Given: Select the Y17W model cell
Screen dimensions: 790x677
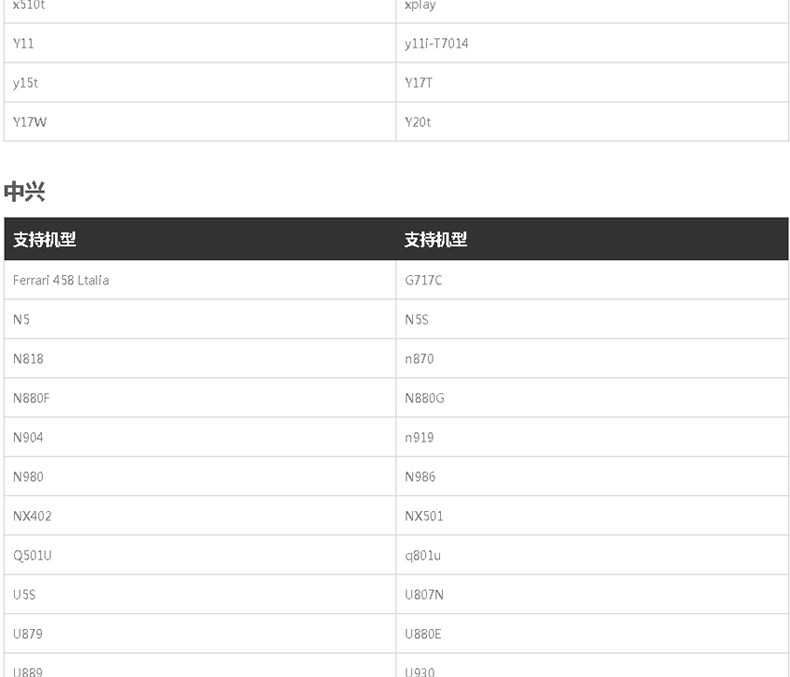Looking at the screenshot, I should coord(30,122).
